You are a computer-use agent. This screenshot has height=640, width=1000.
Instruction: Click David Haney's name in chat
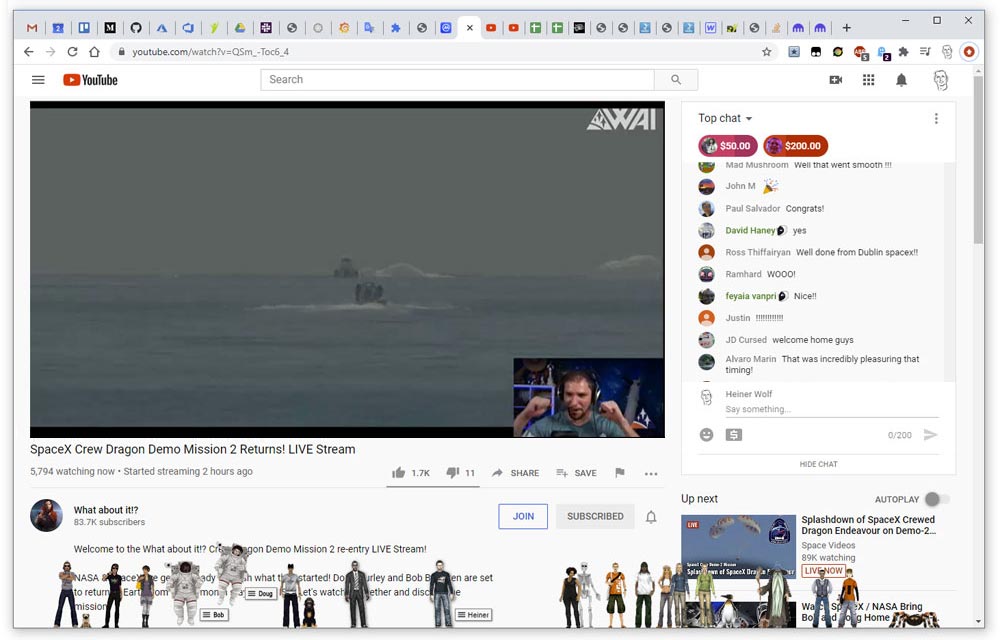coord(750,231)
